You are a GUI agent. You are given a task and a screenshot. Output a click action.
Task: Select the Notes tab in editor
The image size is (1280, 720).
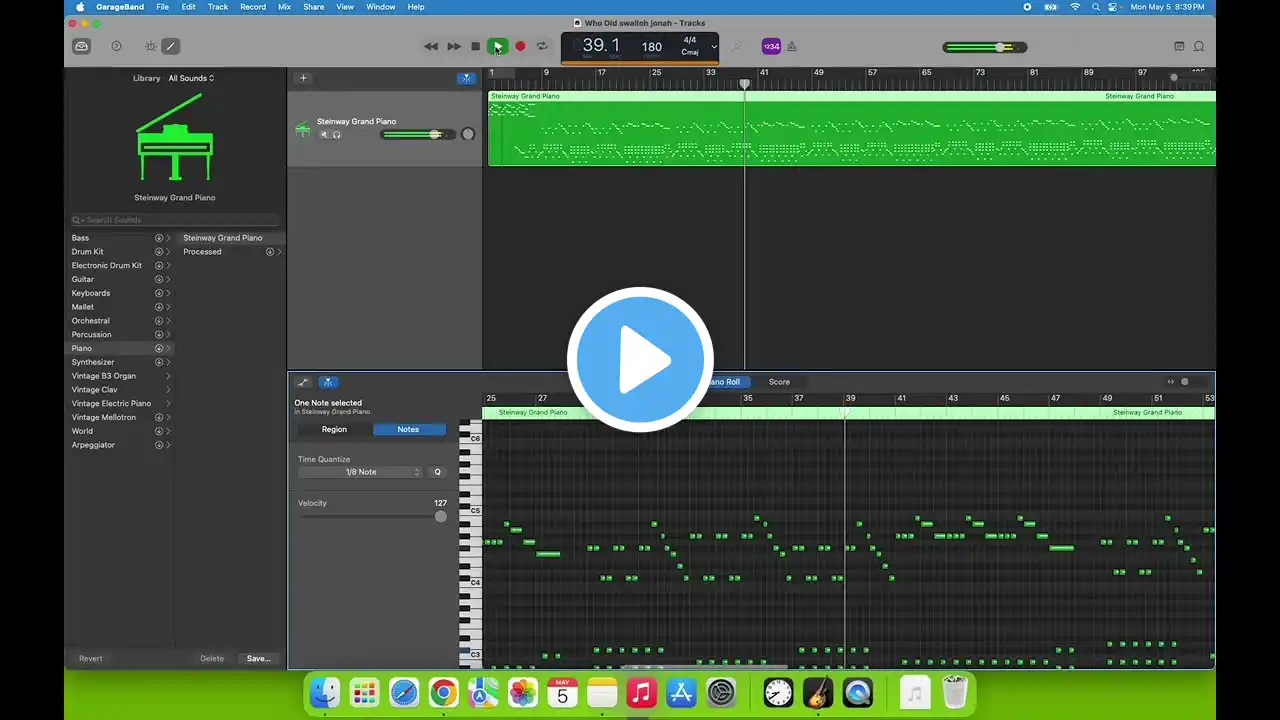(408, 429)
